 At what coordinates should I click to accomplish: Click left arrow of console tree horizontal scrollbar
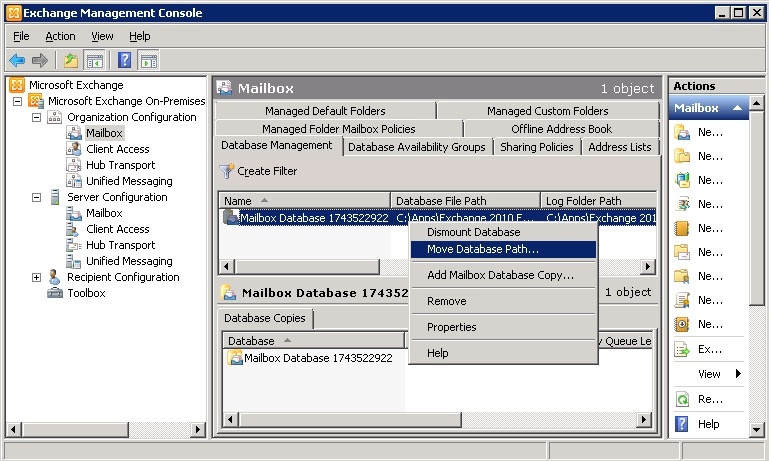pyautogui.click(x=13, y=430)
